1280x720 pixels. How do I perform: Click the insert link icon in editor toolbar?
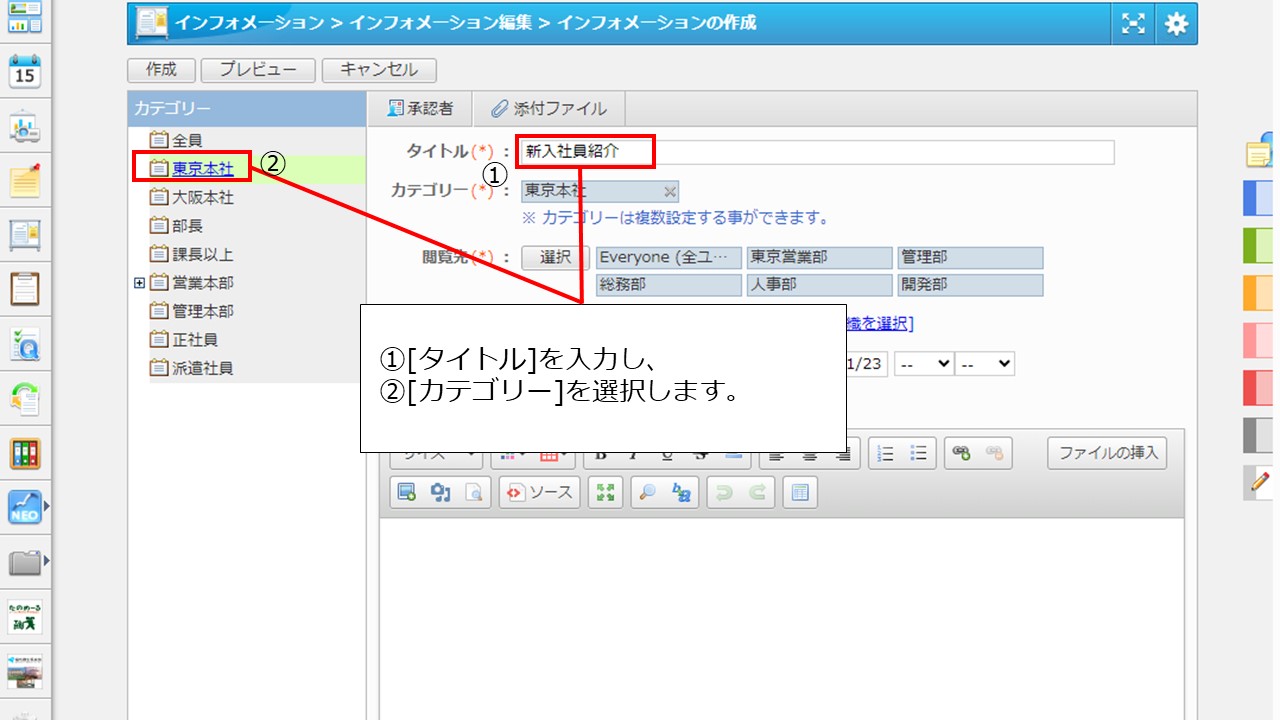(961, 453)
